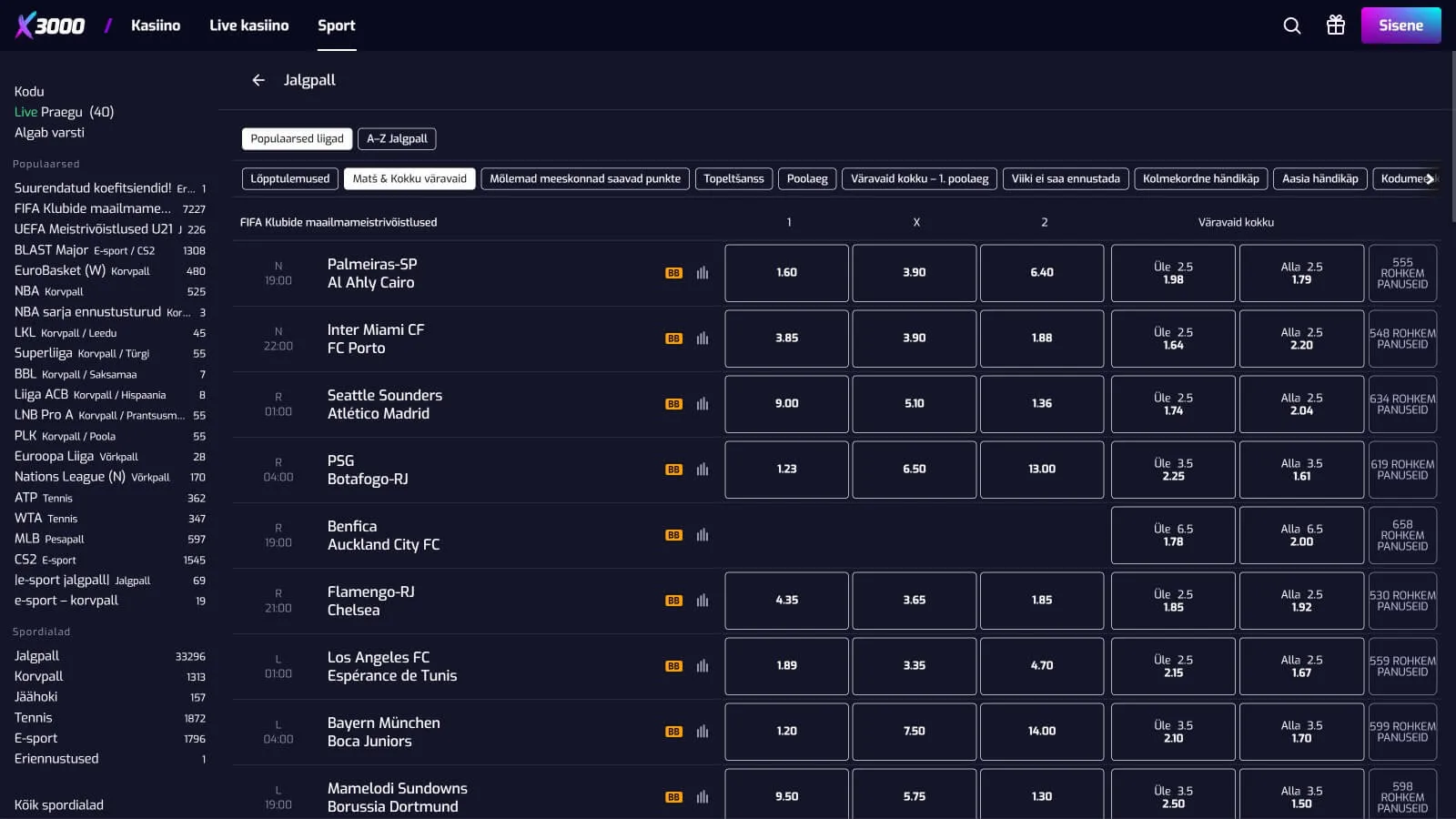
Task: Open stats chart icon for Bayern München match
Action: click(x=703, y=732)
